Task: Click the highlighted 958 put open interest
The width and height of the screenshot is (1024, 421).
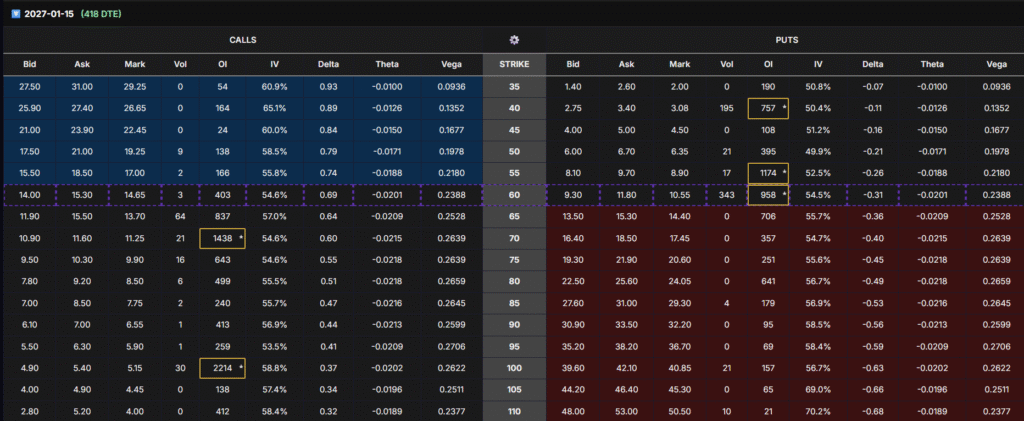Action: pyautogui.click(x=768, y=195)
